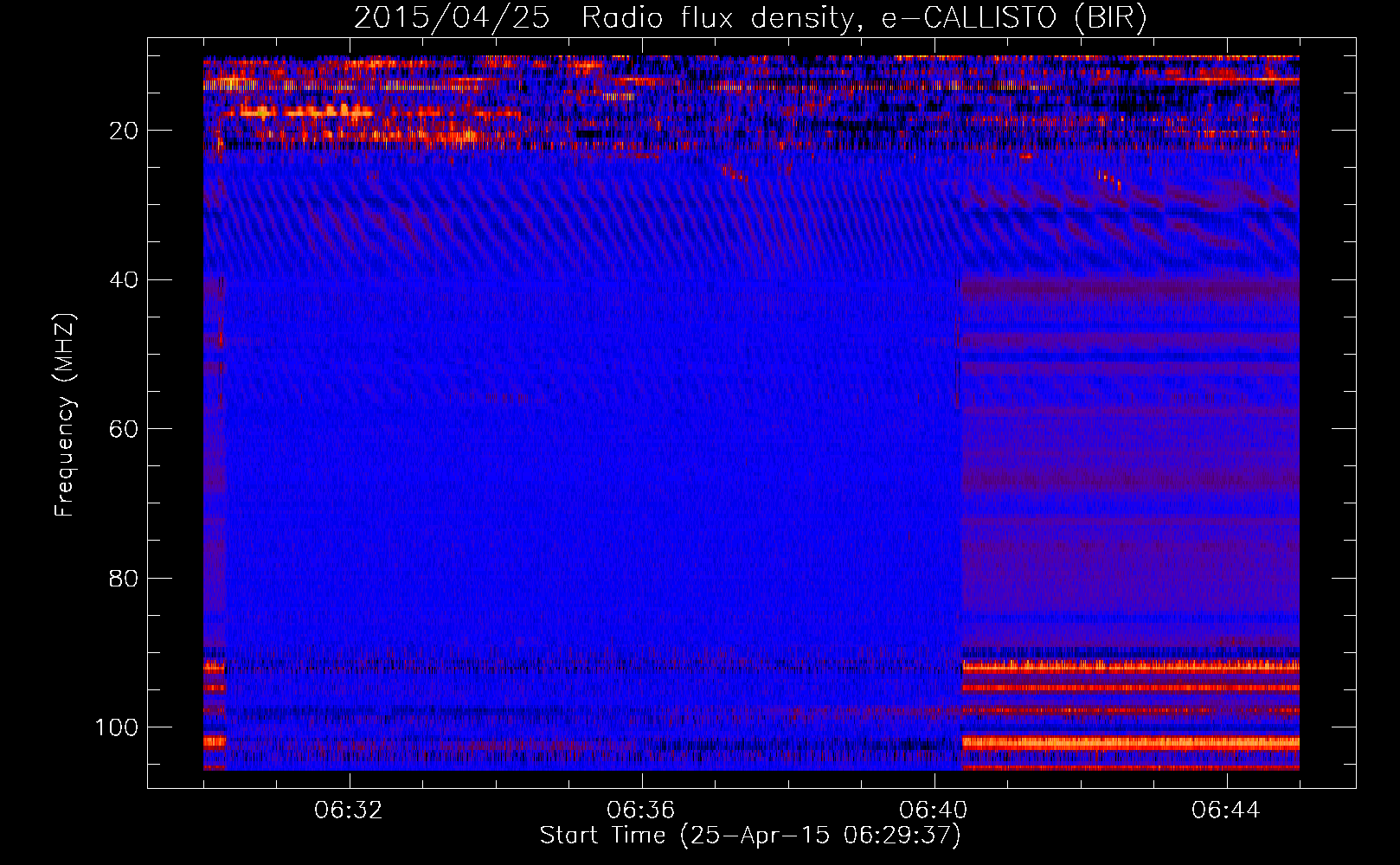Select the 'Frequency (MHZ)' axis label

[65, 414]
